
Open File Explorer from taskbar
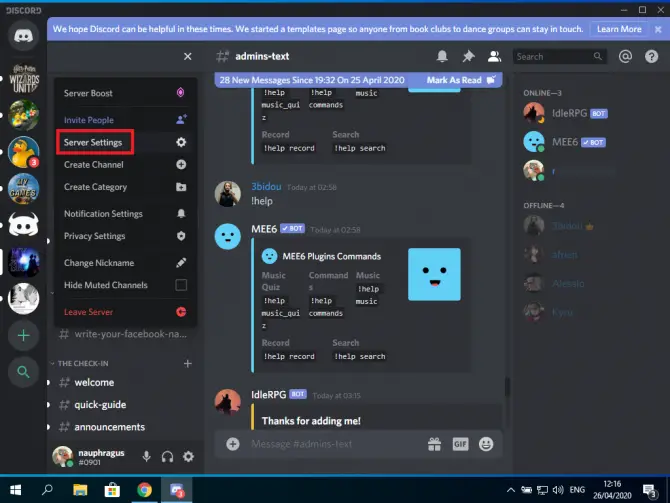(x=80, y=490)
